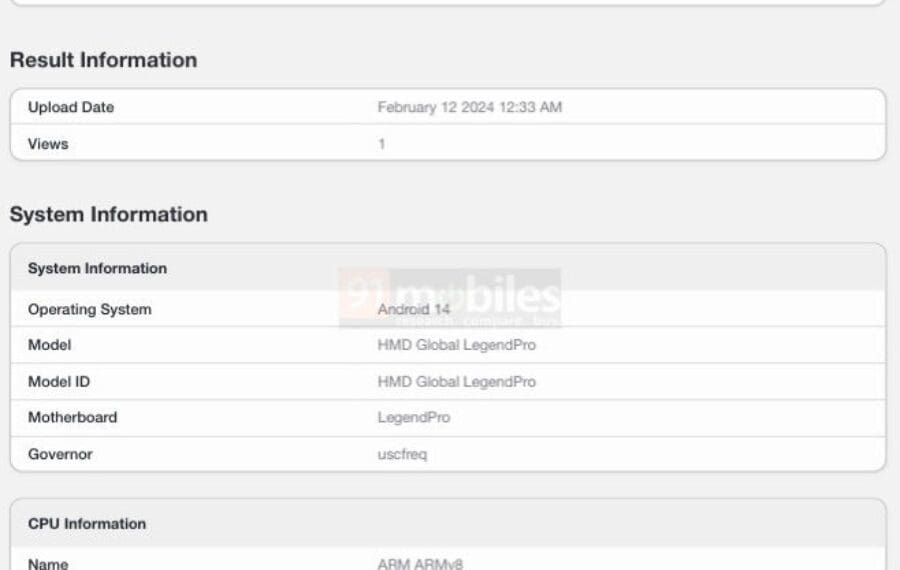Select the Governor label

tap(60, 454)
